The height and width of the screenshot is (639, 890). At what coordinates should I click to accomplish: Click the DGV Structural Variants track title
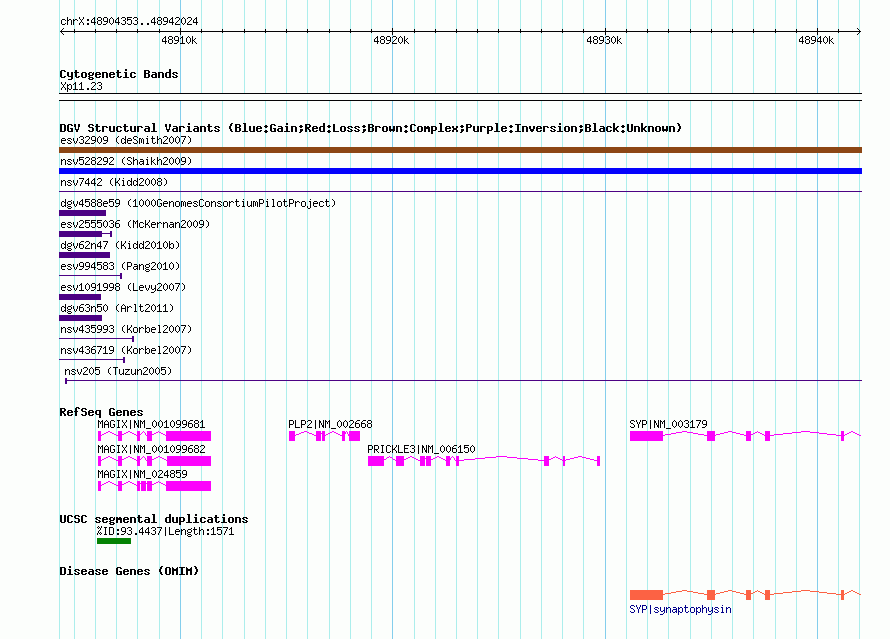coord(371,128)
